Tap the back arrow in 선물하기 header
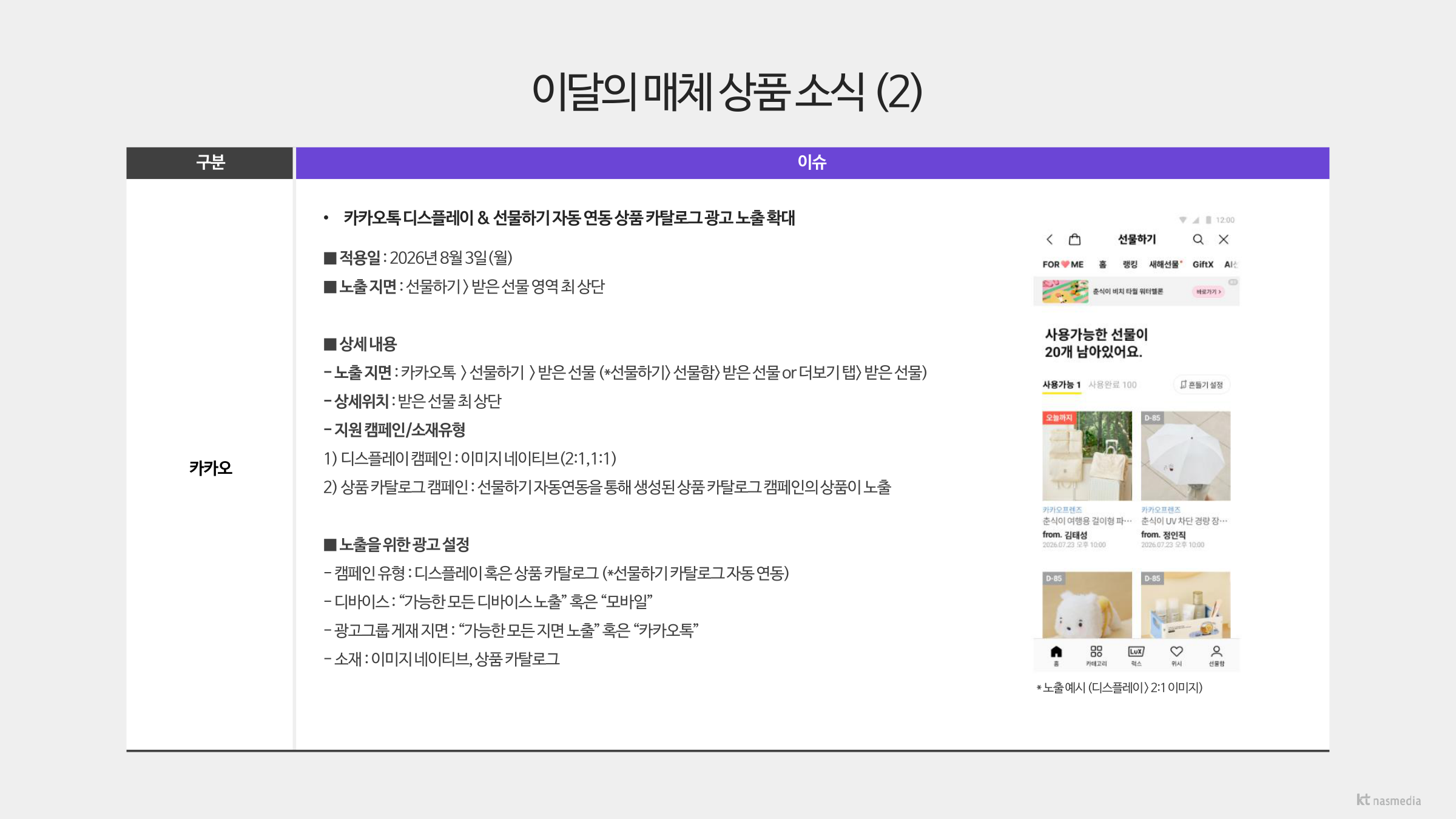This screenshot has height=819, width=1456. pos(1050,240)
